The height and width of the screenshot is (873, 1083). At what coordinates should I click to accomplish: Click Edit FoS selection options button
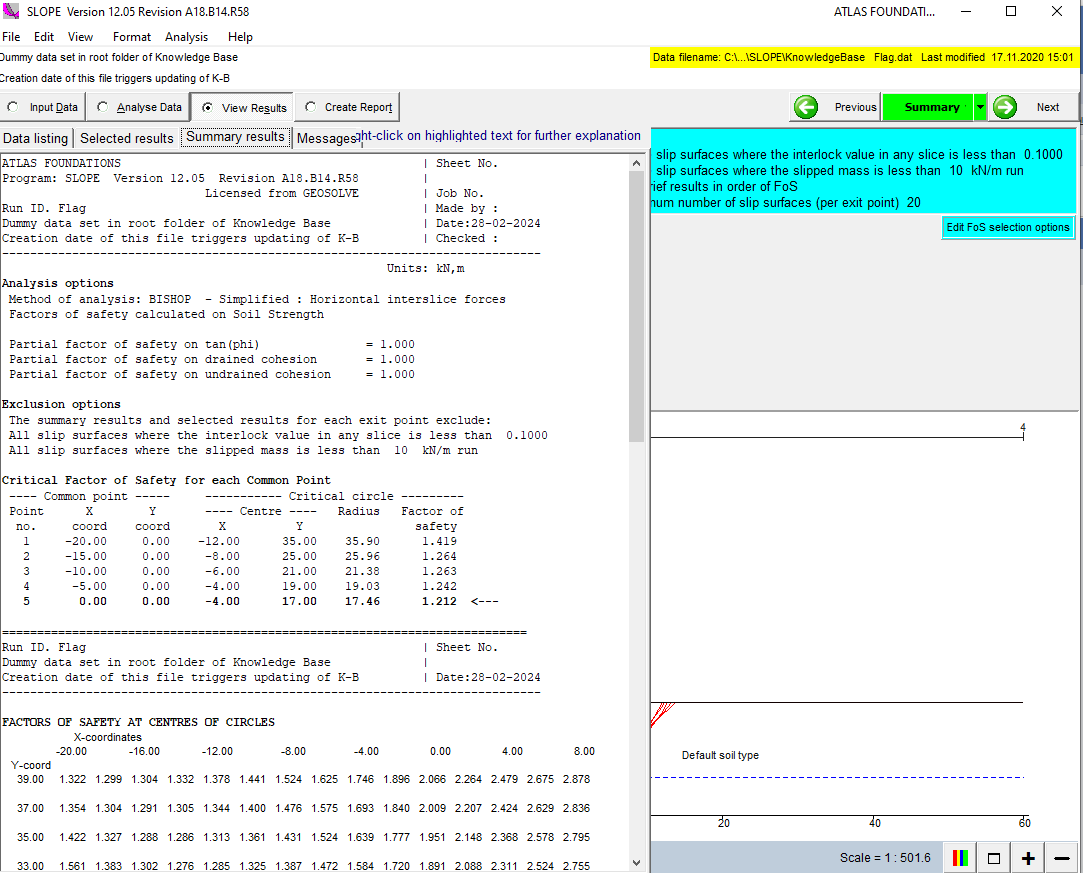point(1008,227)
